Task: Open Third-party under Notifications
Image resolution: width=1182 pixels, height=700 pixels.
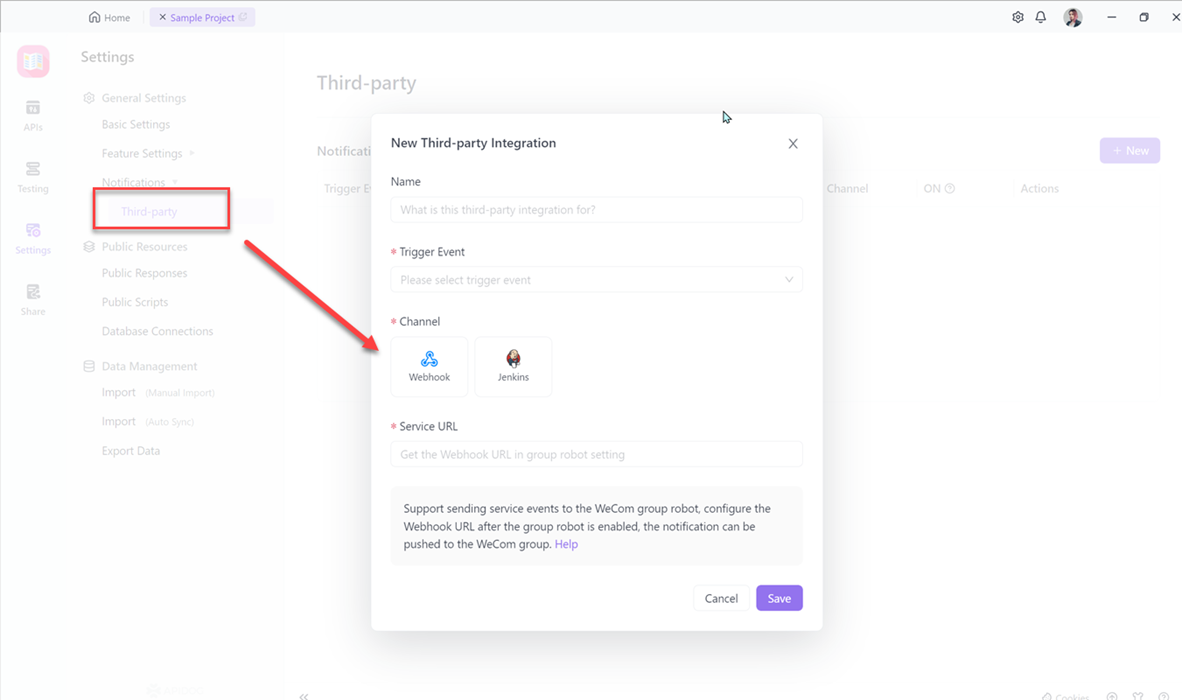Action: 149,212
